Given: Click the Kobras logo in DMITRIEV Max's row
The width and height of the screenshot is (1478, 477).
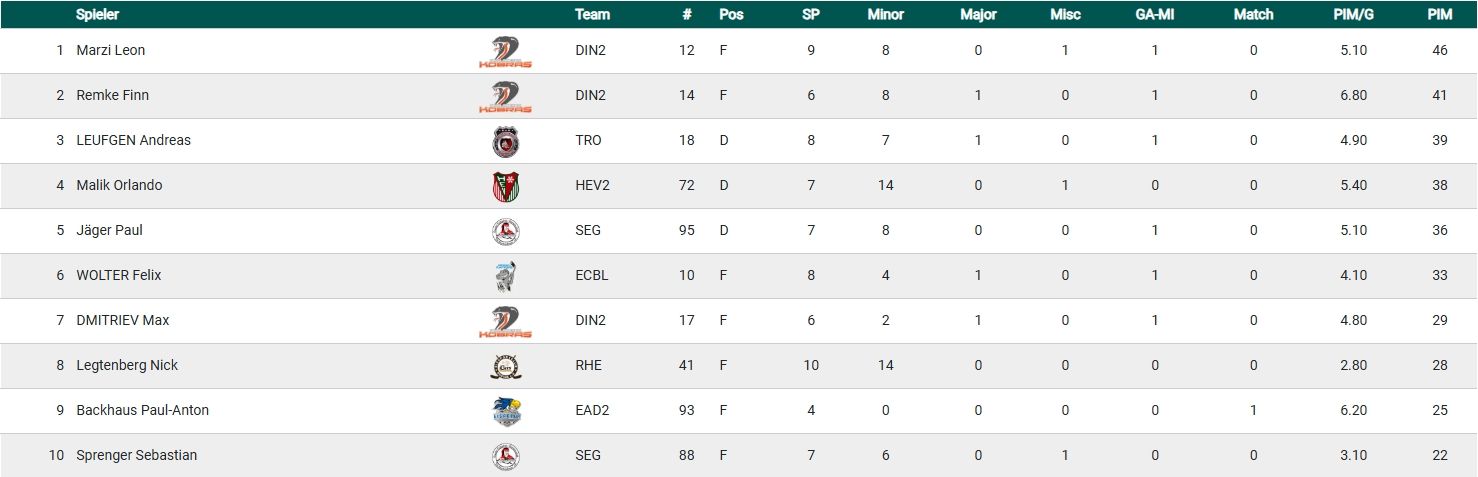Looking at the screenshot, I should click(x=505, y=321).
